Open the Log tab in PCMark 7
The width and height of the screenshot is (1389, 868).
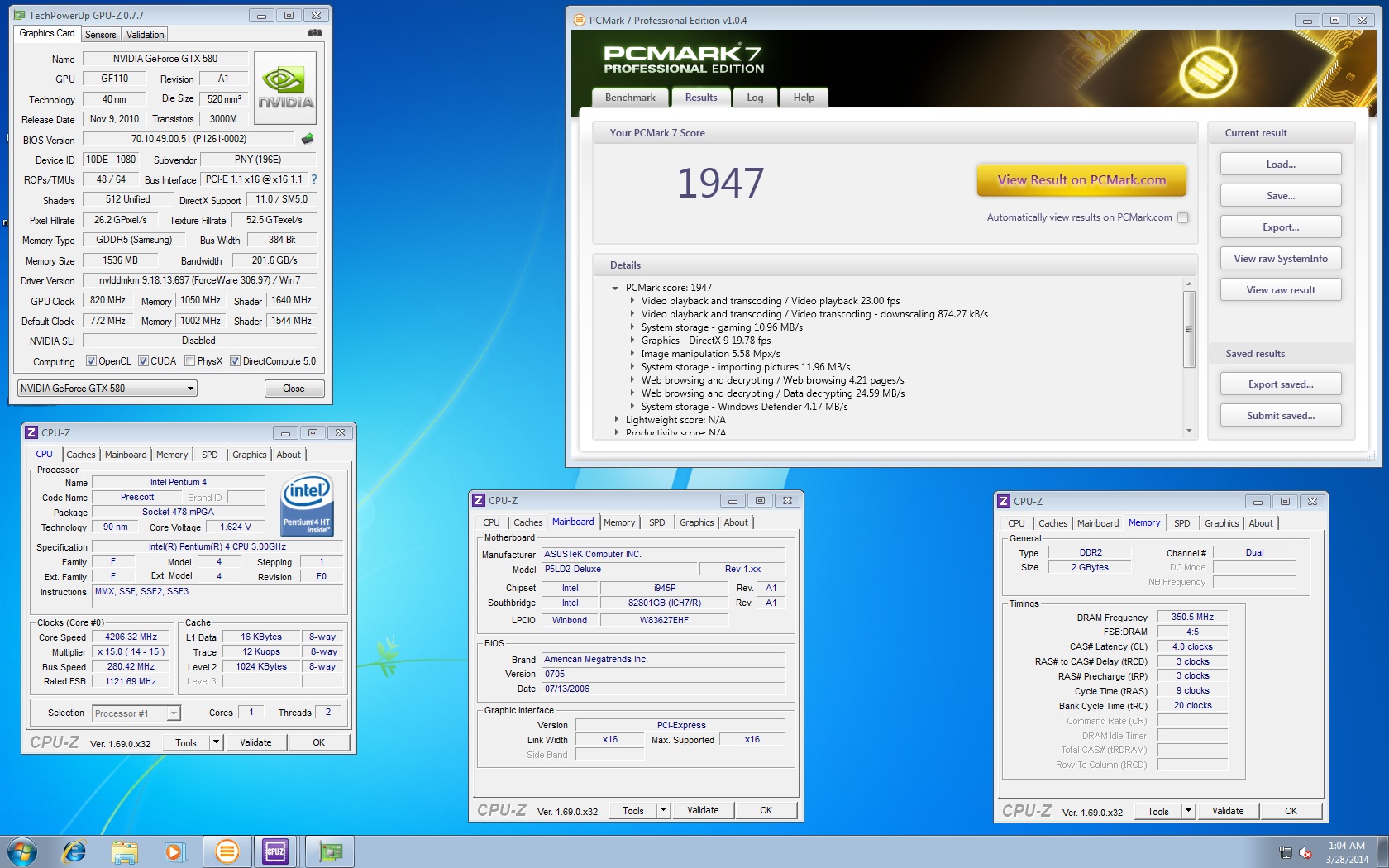pos(755,98)
